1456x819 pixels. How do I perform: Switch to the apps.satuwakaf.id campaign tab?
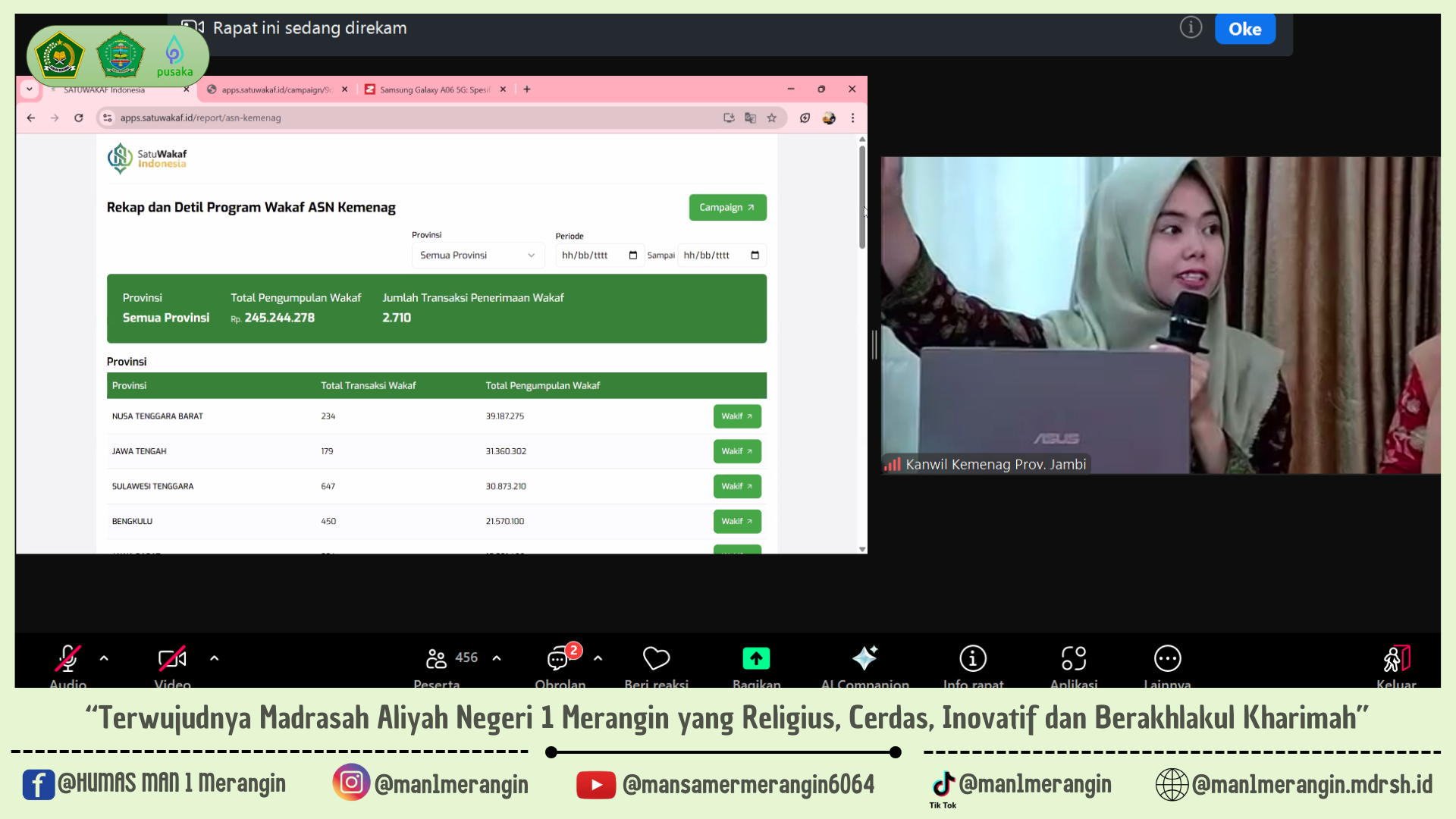click(x=276, y=89)
